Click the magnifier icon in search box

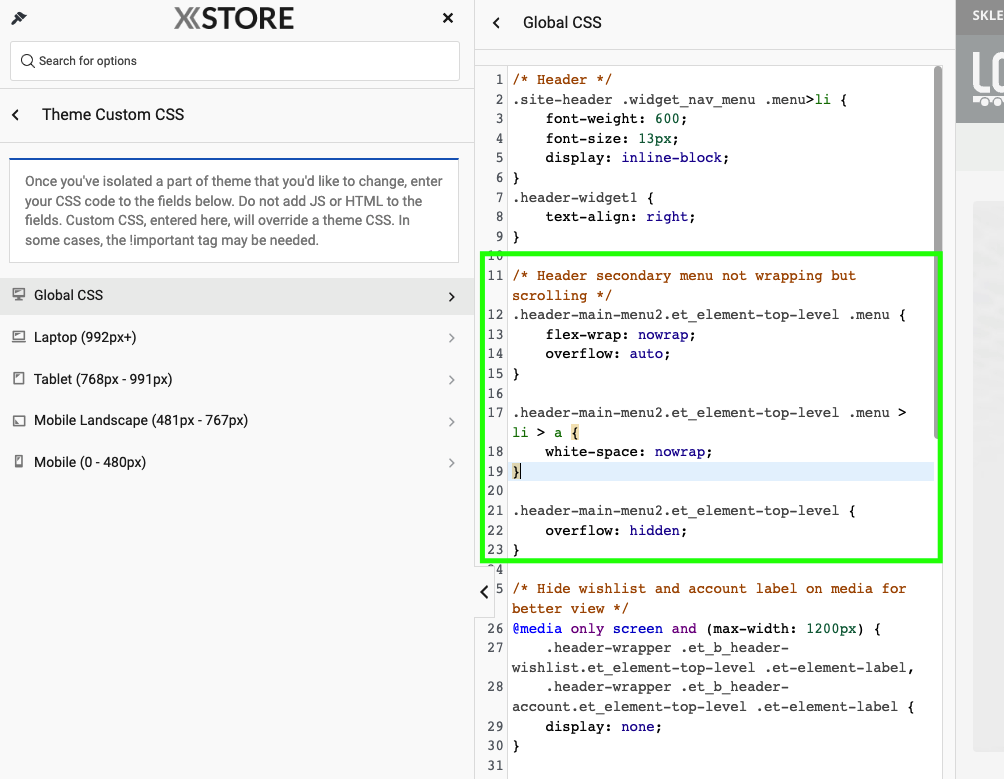pos(28,61)
